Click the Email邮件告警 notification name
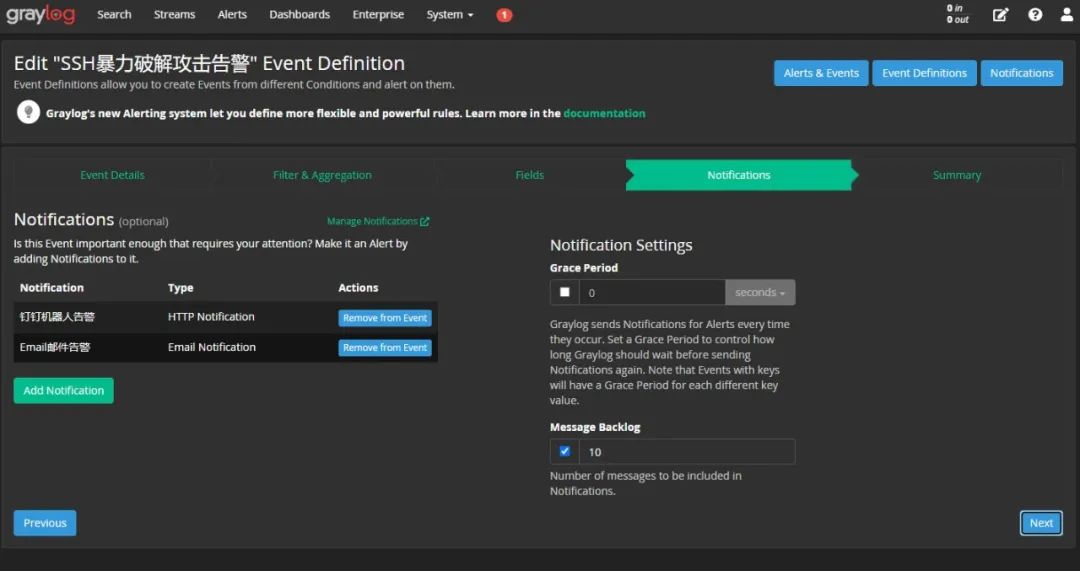Screen dimensions: 1080x571 (55, 347)
